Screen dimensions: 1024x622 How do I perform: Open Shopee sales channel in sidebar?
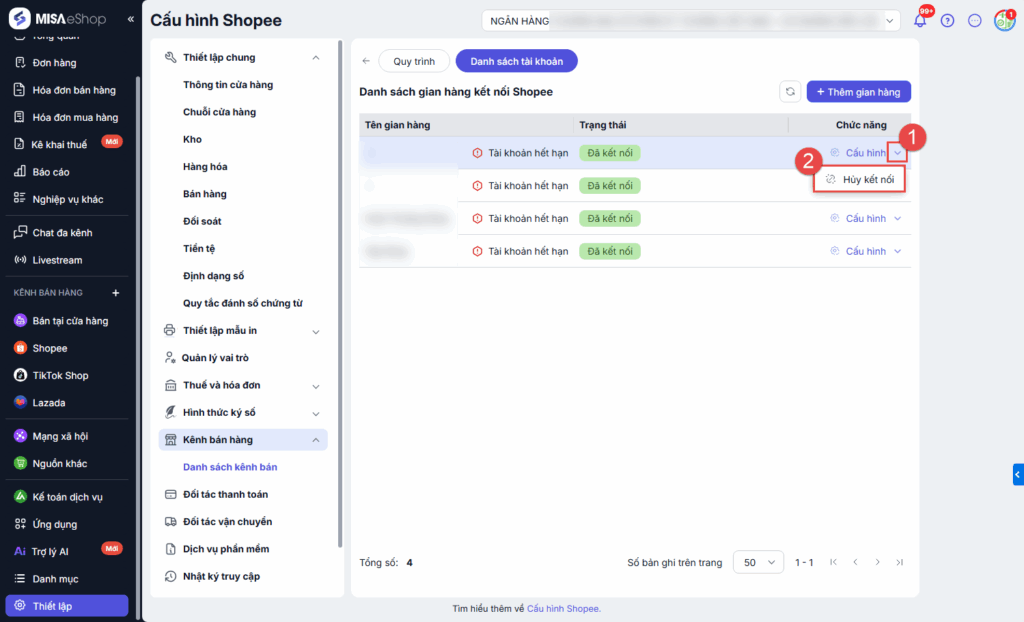coord(49,348)
